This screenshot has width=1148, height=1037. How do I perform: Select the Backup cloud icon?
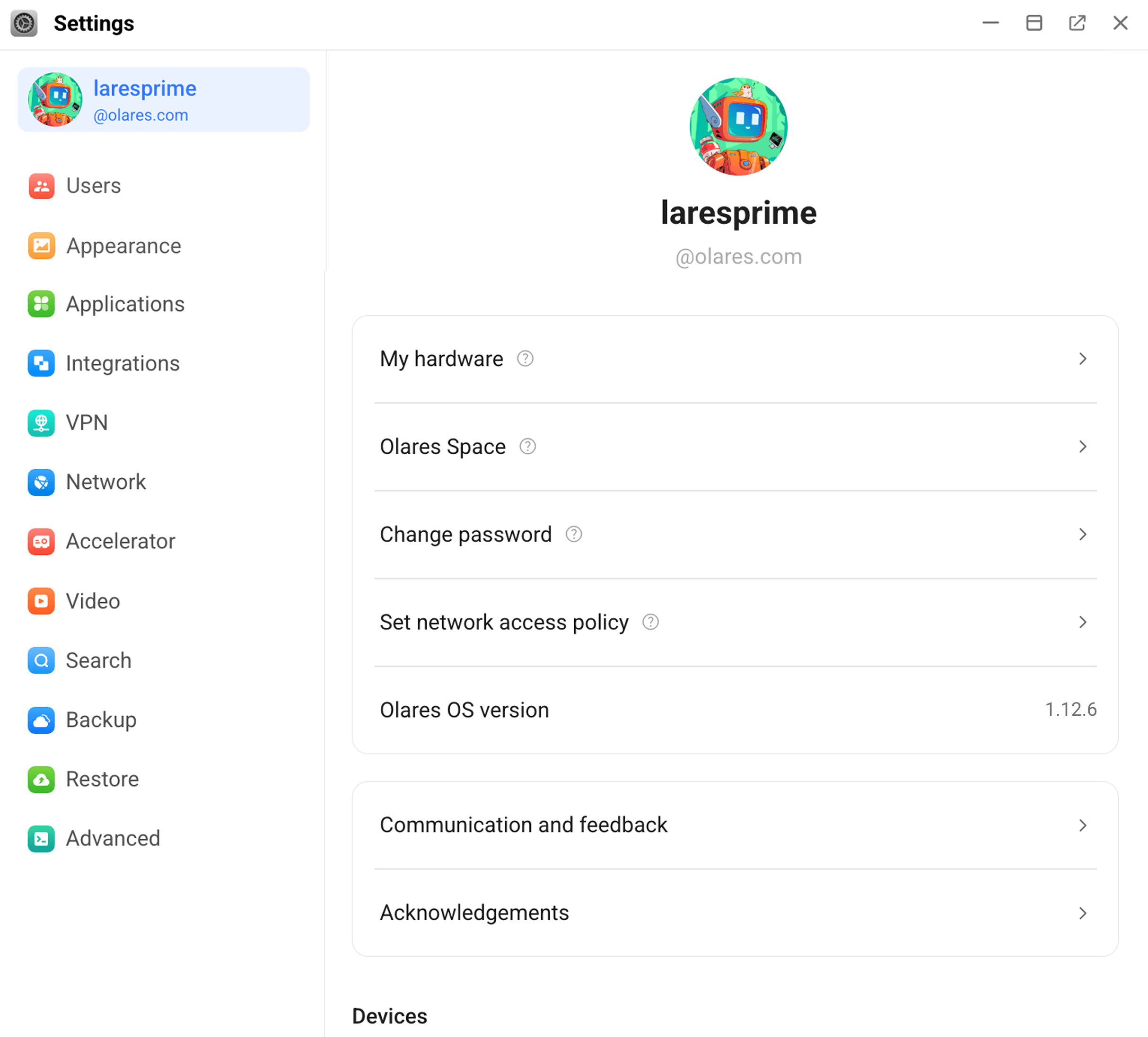click(x=41, y=720)
